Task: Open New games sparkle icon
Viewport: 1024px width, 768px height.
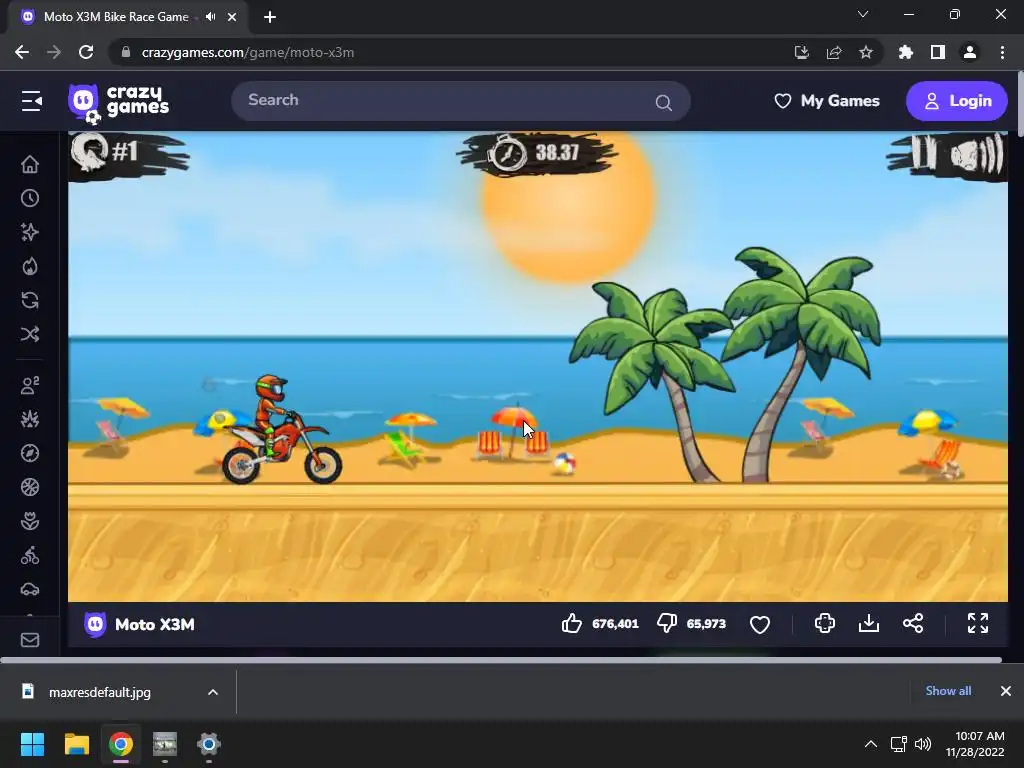Action: [30, 232]
